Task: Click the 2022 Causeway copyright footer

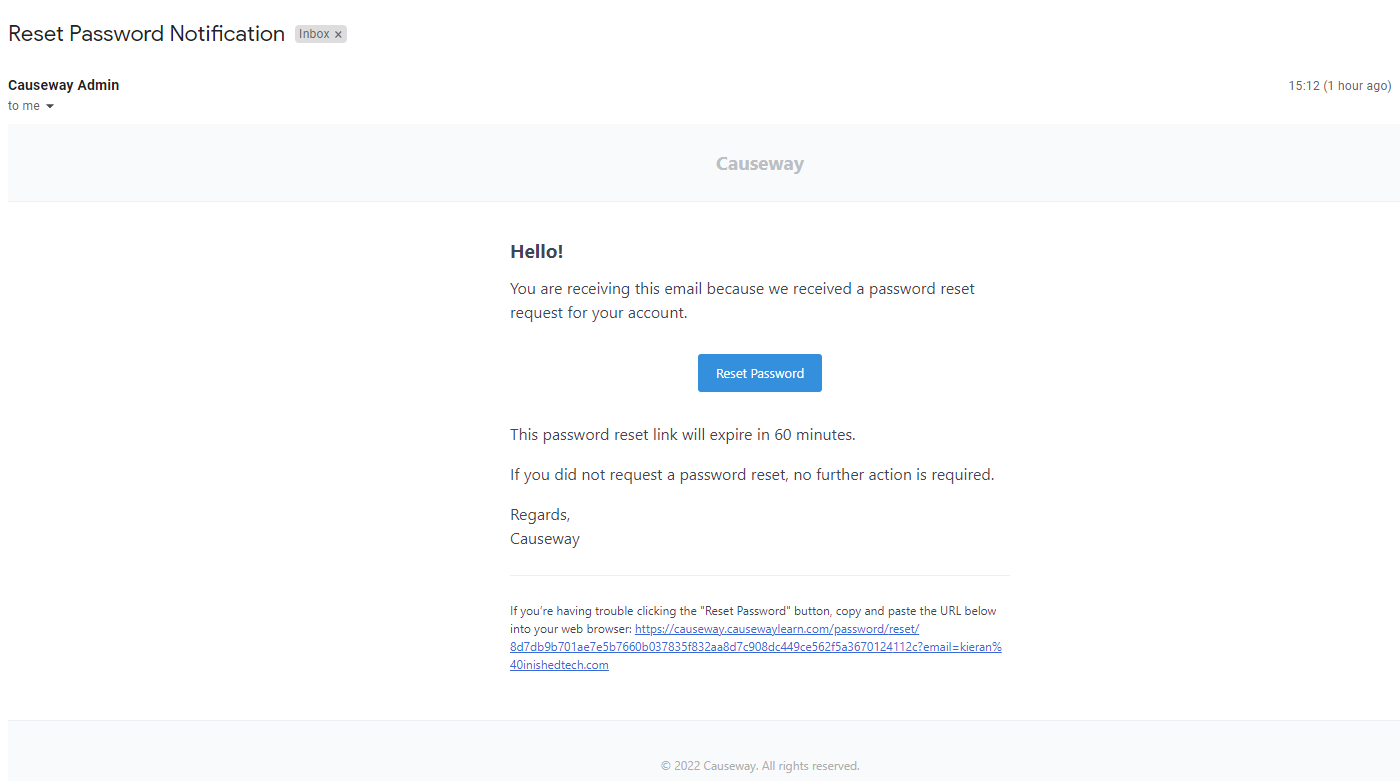Action: [759, 766]
